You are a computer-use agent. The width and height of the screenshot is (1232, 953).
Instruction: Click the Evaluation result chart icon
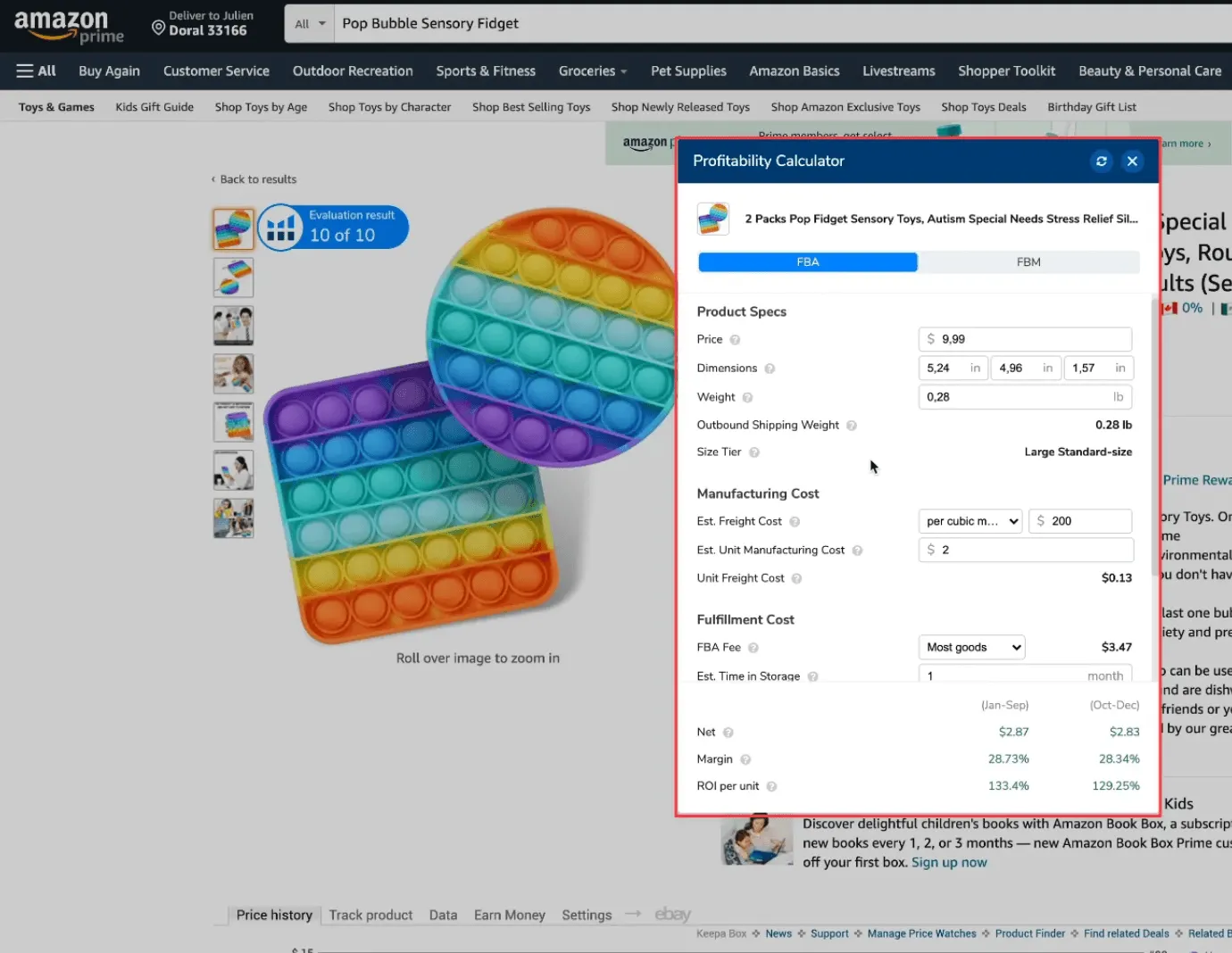point(280,228)
